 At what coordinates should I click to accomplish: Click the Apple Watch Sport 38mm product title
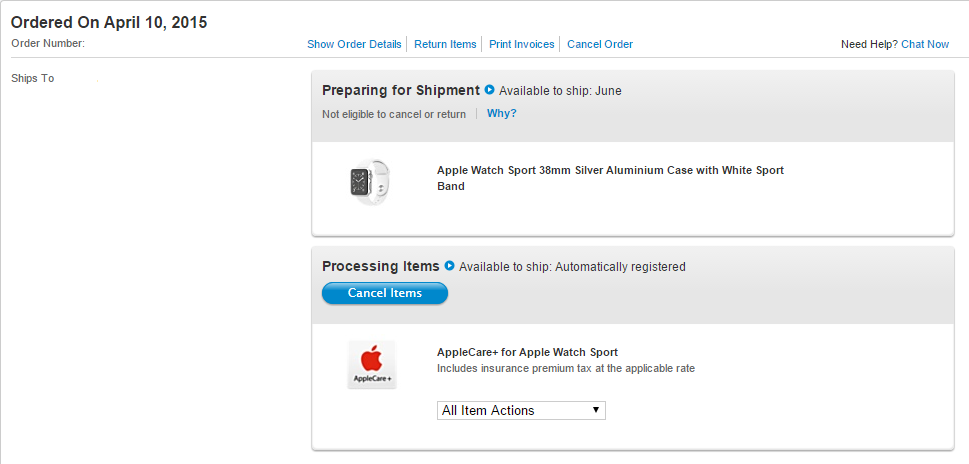pos(611,178)
